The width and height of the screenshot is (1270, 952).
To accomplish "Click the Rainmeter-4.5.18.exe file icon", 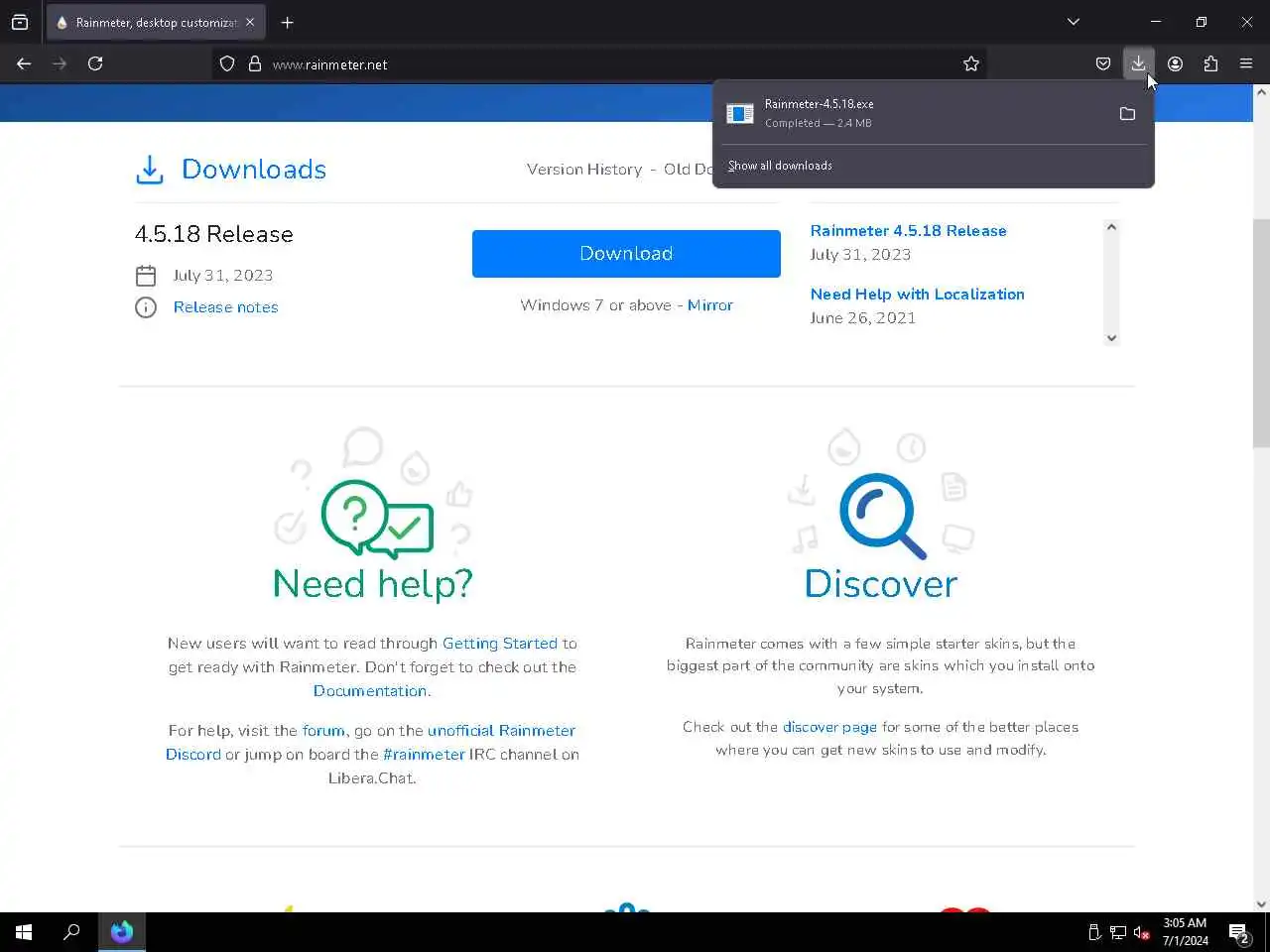I will pos(740,114).
